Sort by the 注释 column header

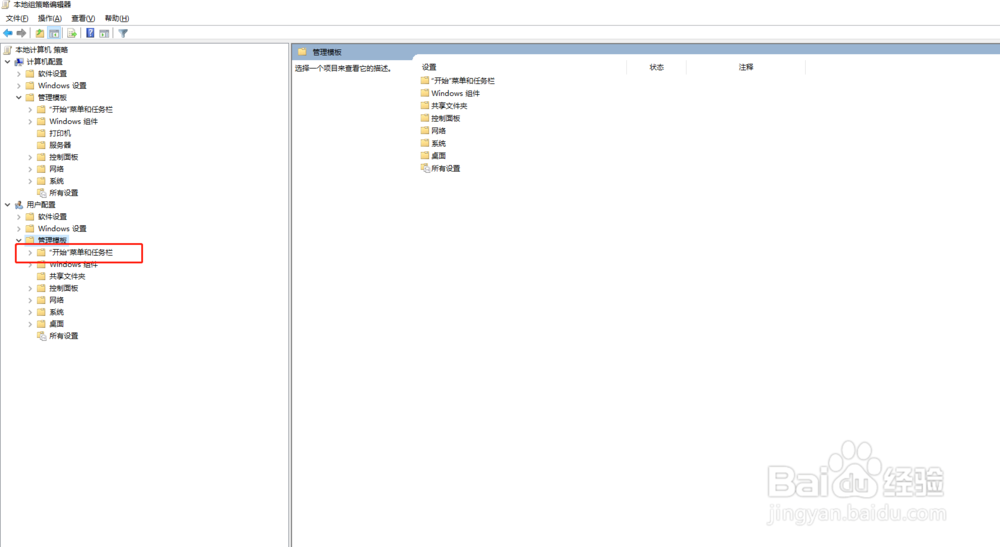[746, 67]
